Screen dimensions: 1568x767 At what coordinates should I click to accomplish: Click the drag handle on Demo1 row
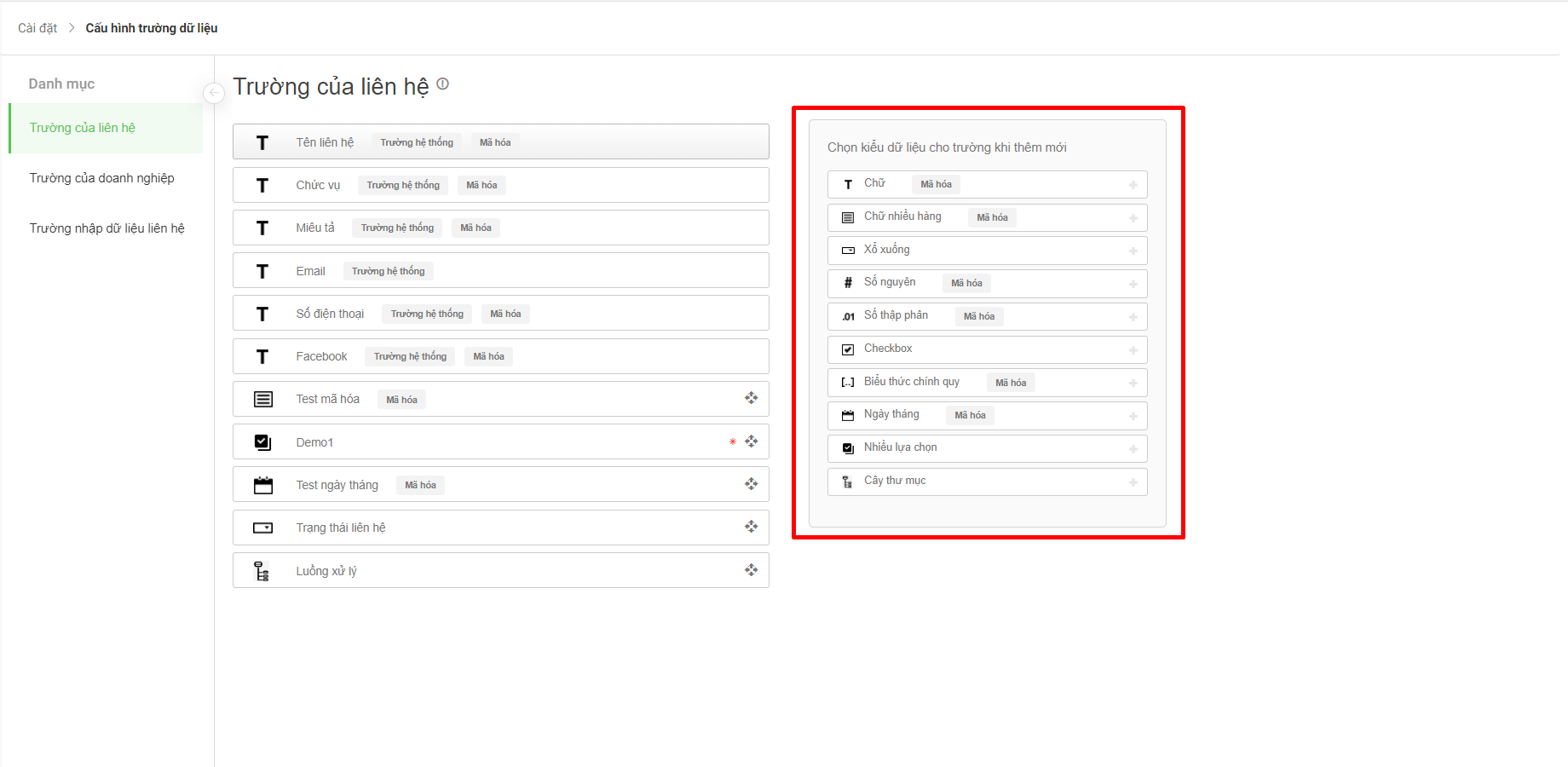click(x=751, y=441)
